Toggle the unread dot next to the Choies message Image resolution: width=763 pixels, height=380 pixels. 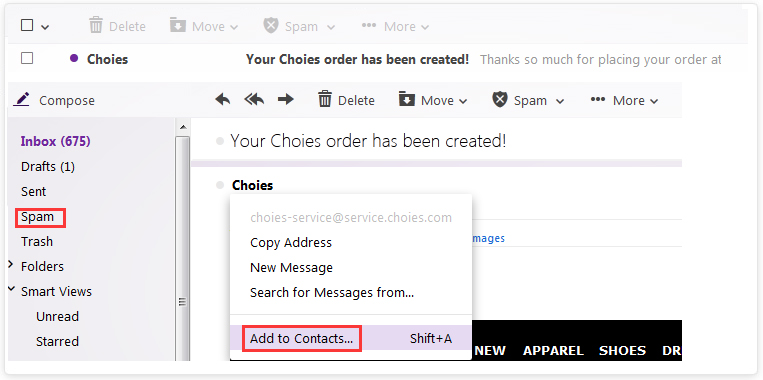pos(73,58)
